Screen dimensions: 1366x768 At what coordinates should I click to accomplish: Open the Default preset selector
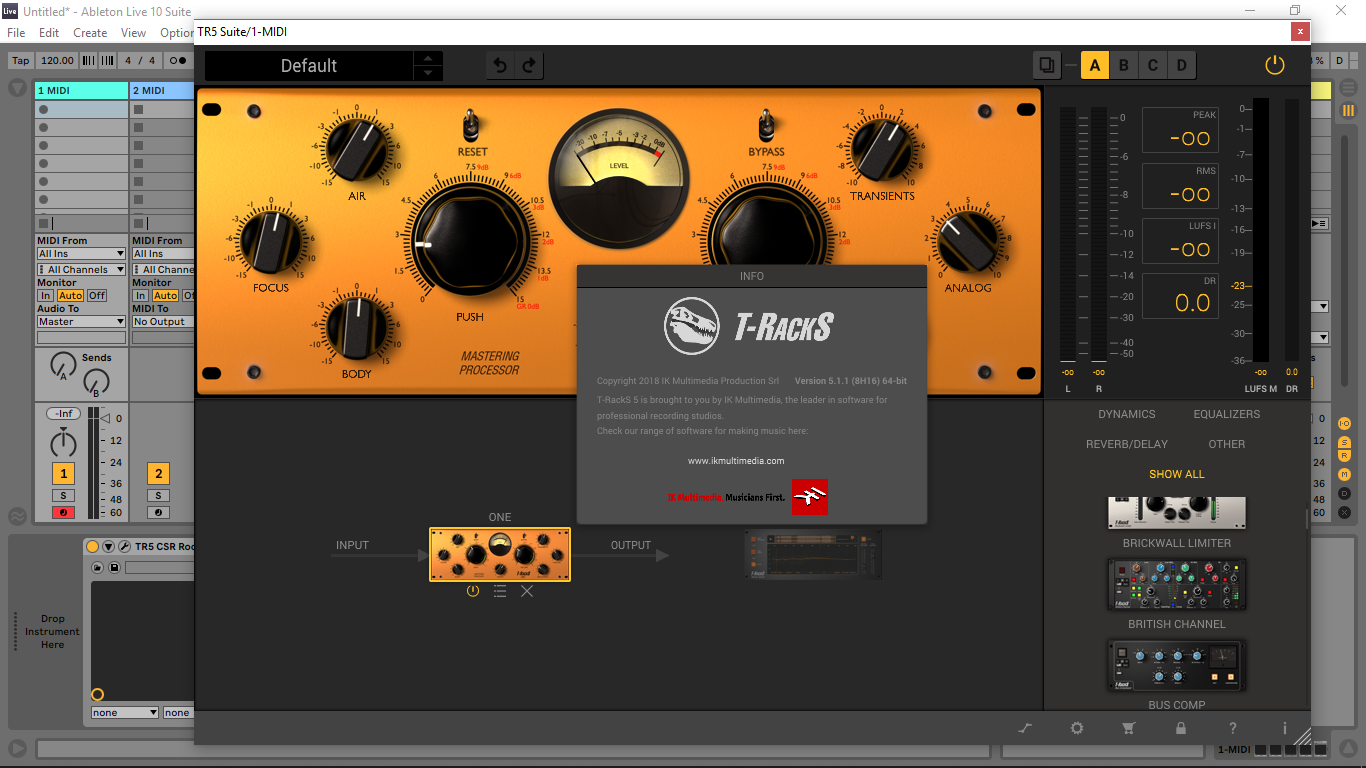click(x=309, y=66)
